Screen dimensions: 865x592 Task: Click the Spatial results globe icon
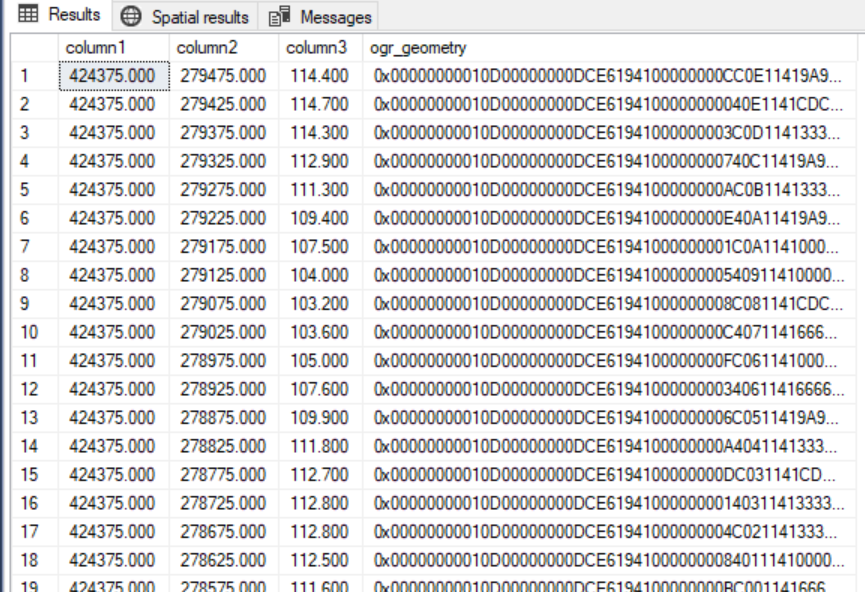pyautogui.click(x=131, y=17)
